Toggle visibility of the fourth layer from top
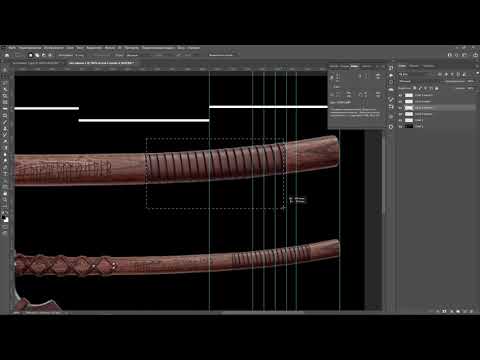 click(400, 114)
